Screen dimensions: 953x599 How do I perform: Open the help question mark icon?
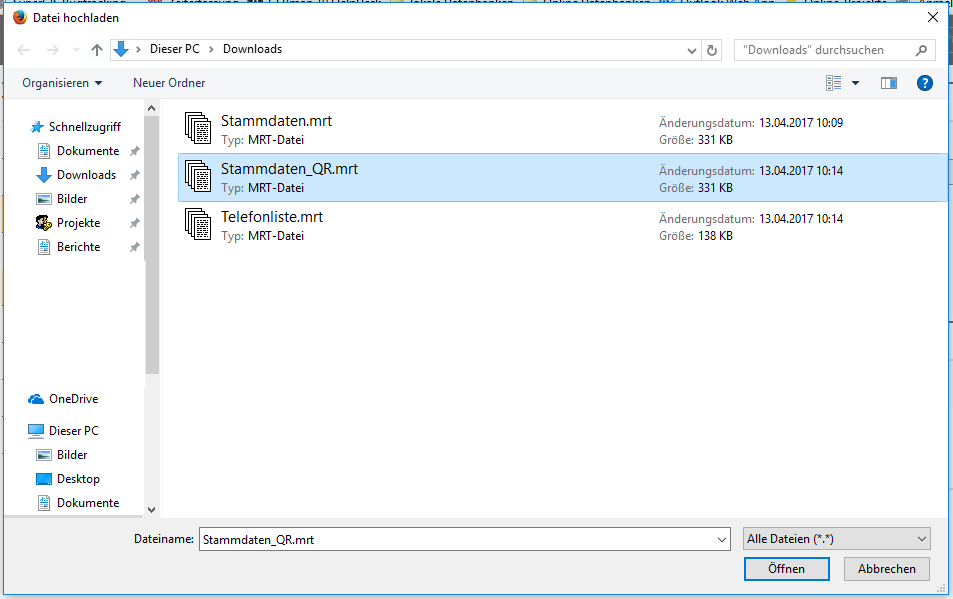[x=924, y=83]
